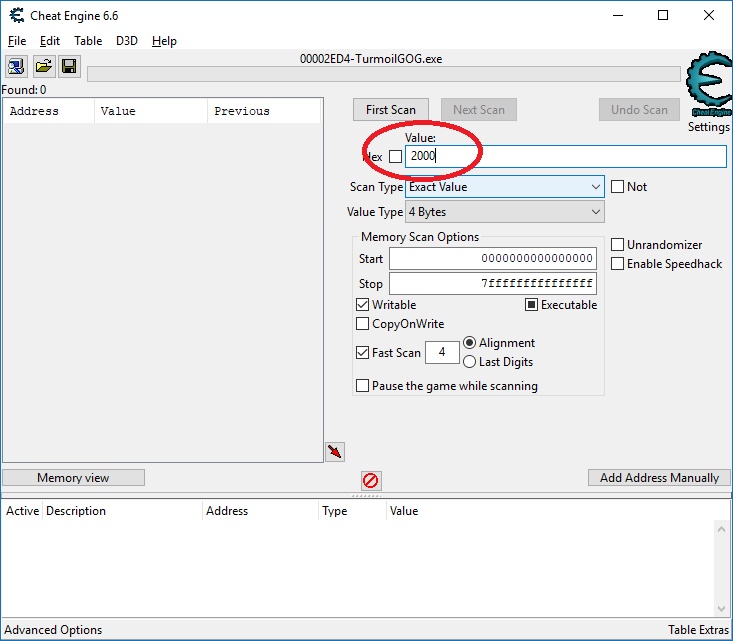This screenshot has width=733, height=641.
Task: Open the Help menu
Action: tap(164, 41)
